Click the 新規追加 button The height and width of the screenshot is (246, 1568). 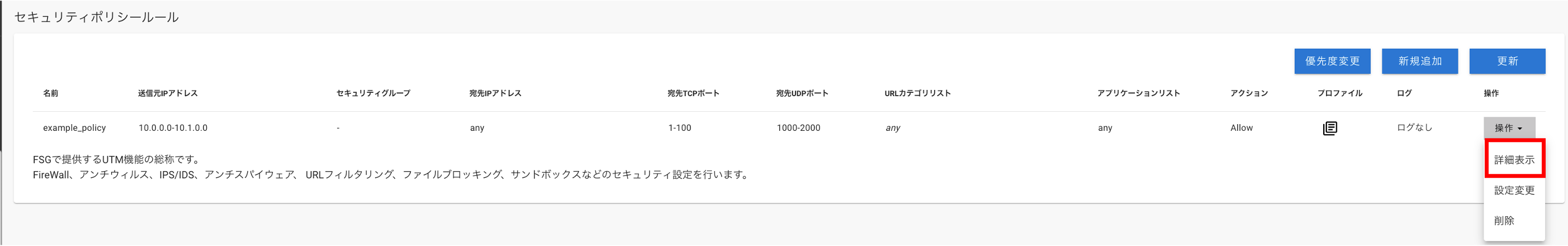pyautogui.click(x=1419, y=61)
